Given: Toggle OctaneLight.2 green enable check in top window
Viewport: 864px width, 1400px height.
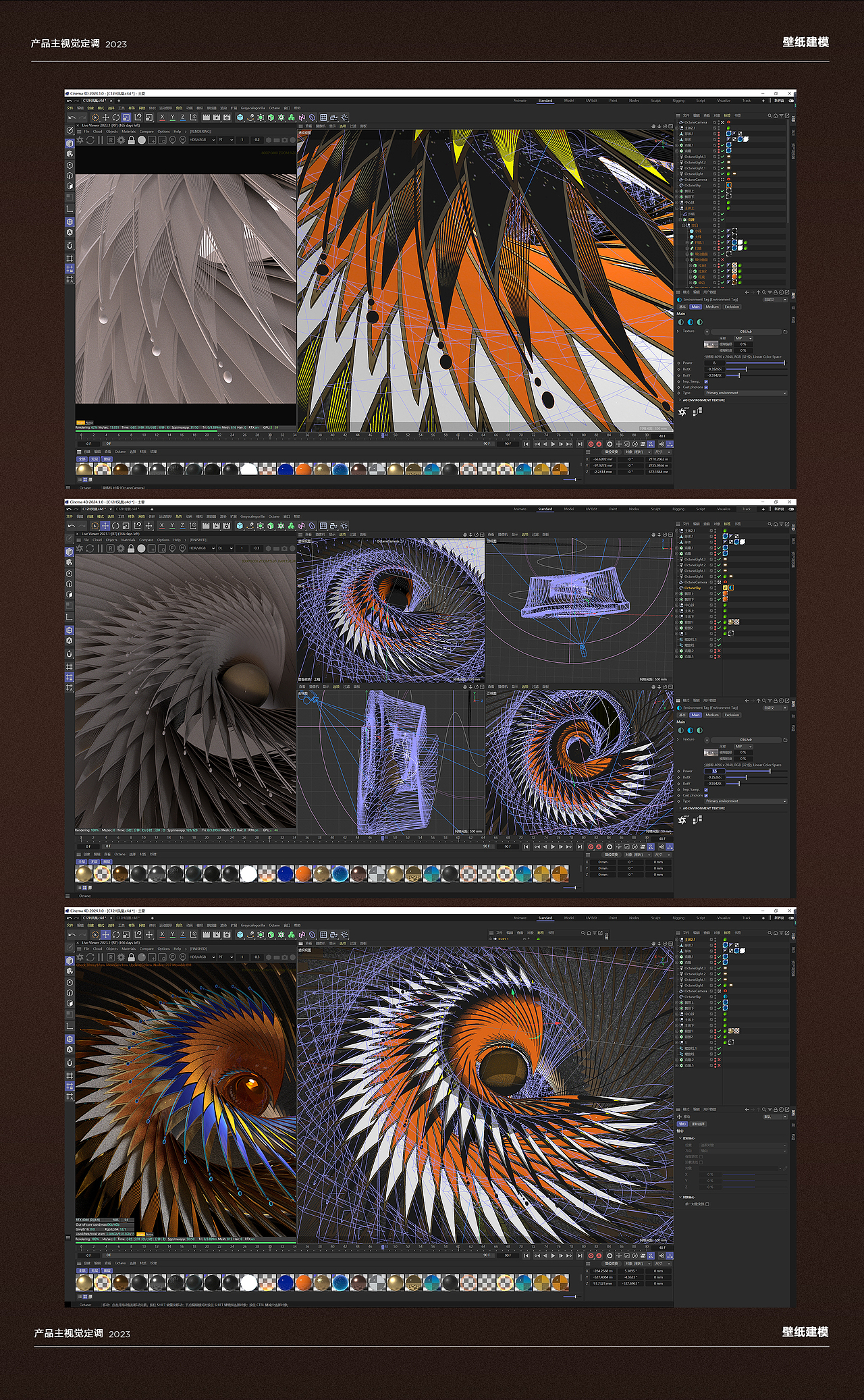Looking at the screenshot, I should [722, 162].
